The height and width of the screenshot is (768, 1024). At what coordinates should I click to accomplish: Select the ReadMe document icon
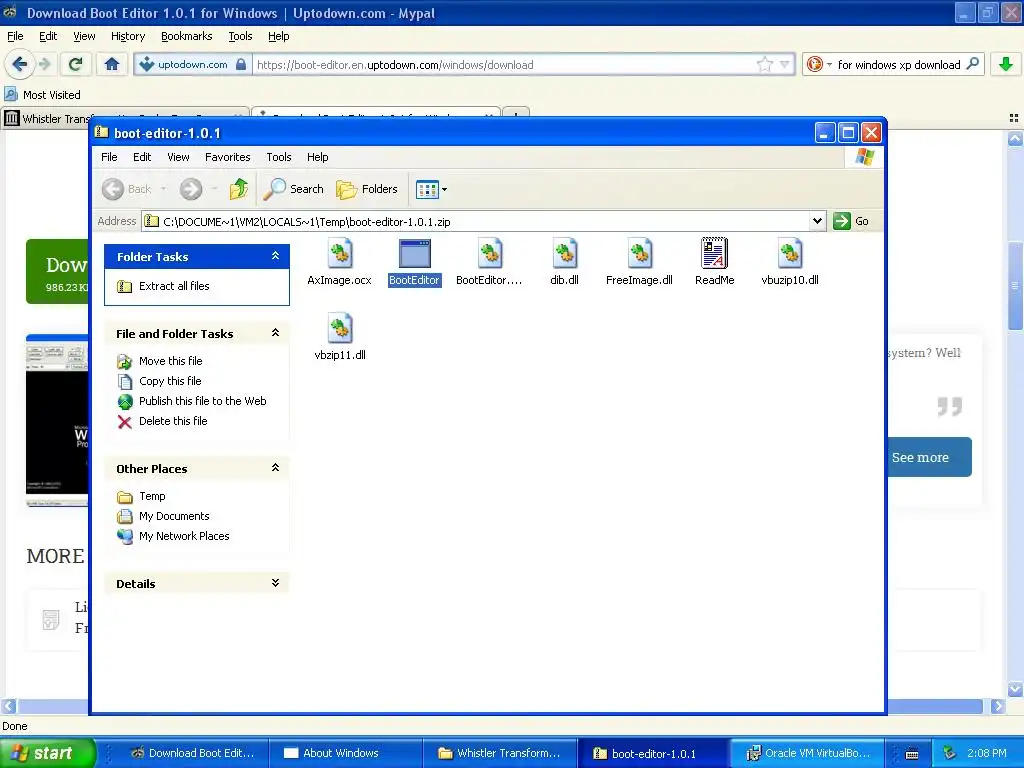click(714, 253)
